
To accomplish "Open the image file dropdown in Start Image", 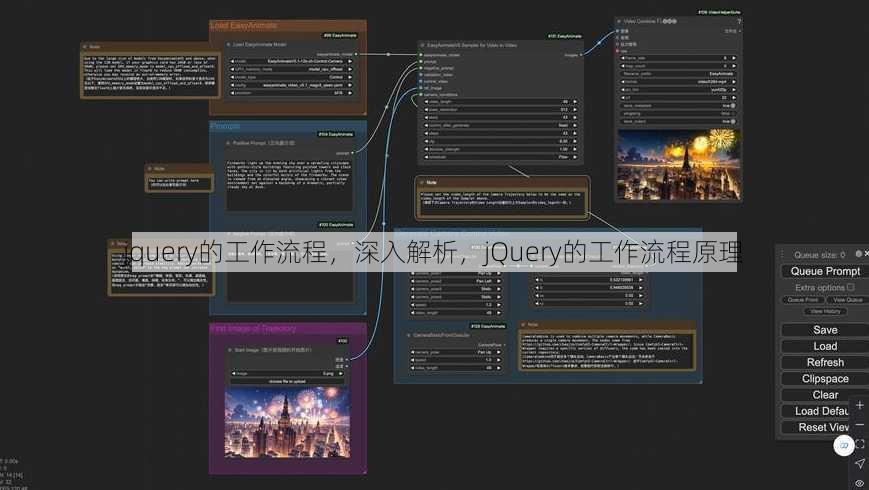I will [x=287, y=374].
